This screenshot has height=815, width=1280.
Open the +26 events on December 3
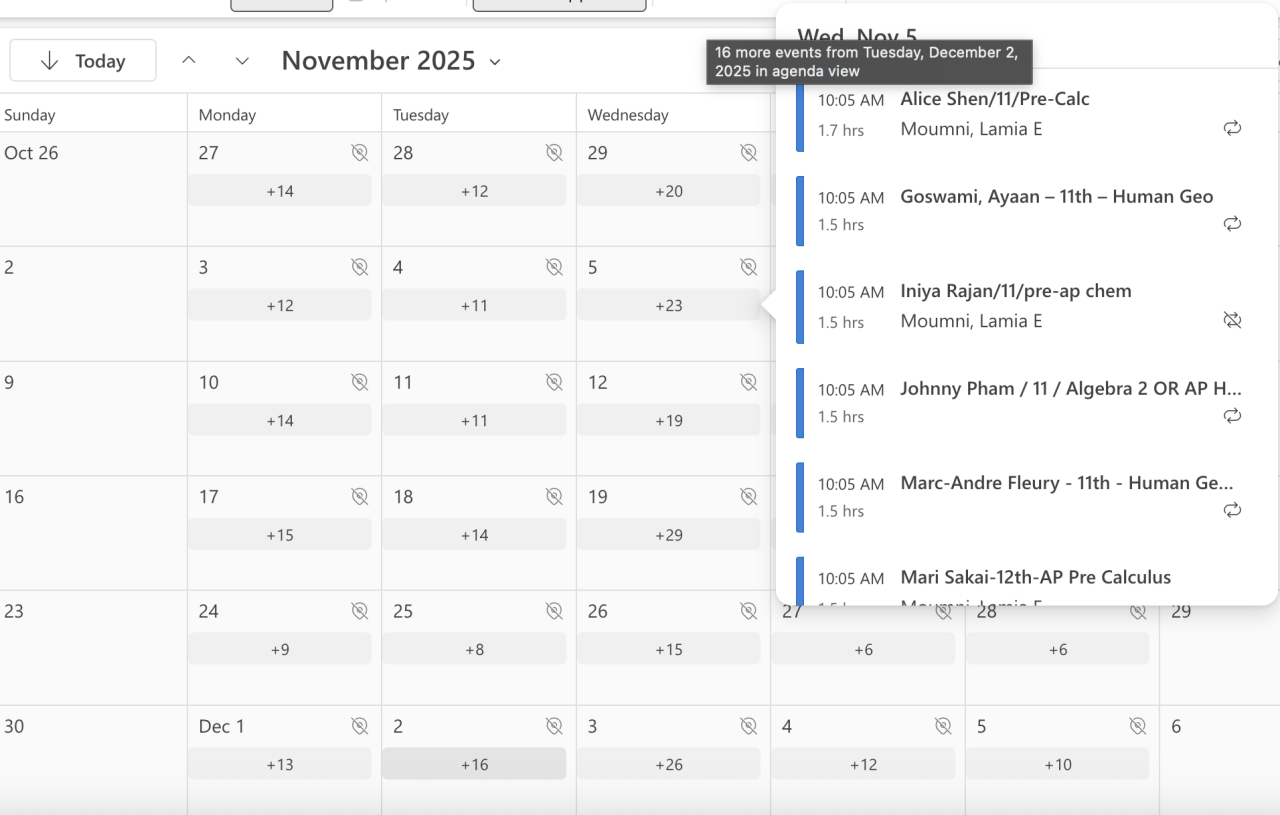[x=669, y=764]
